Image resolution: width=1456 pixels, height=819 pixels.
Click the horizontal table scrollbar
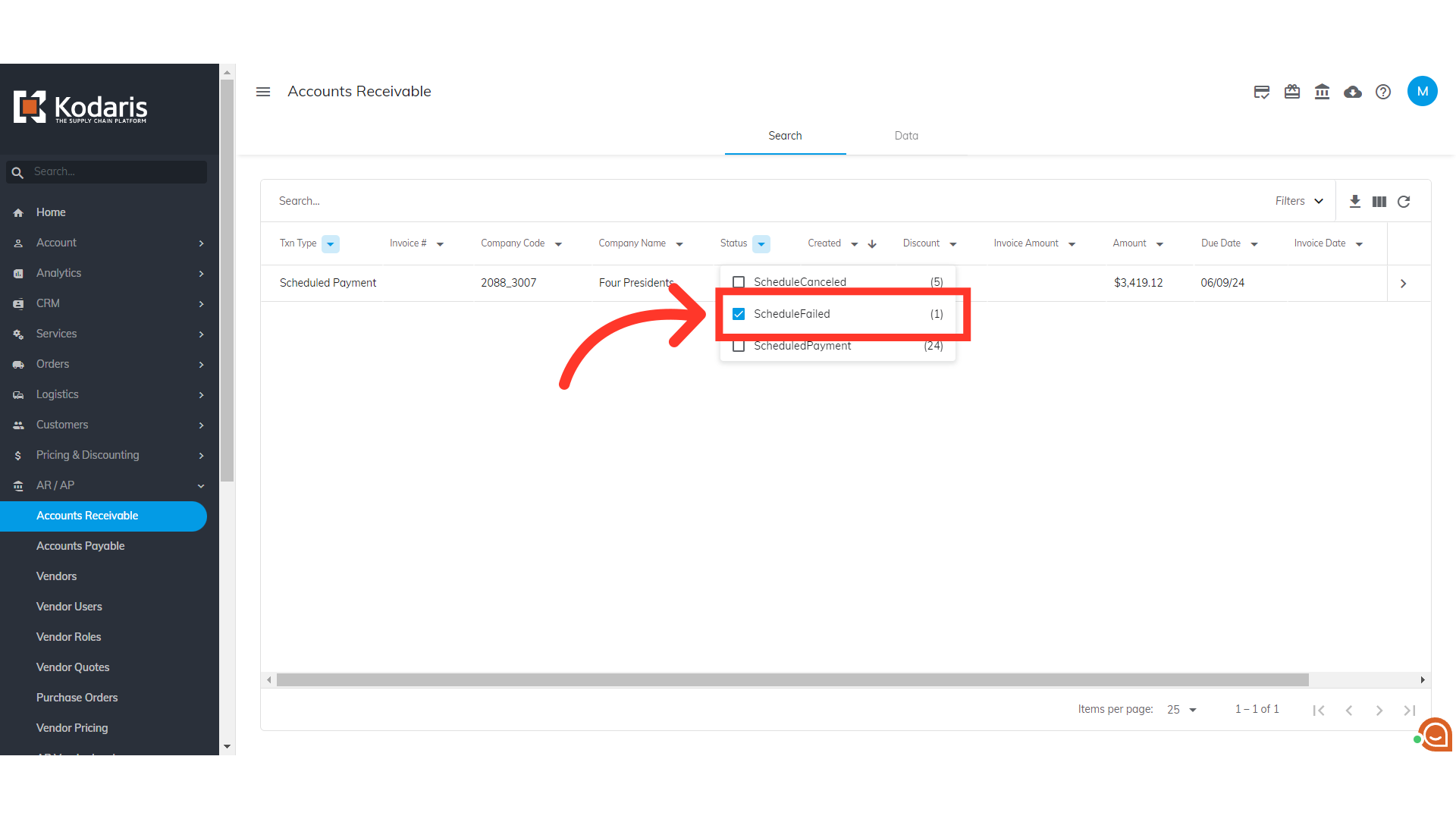(792, 680)
